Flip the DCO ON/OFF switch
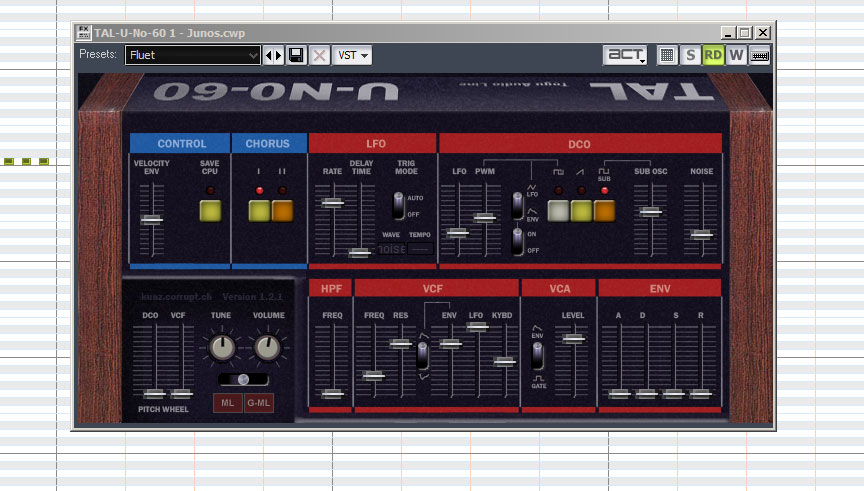 click(517, 242)
